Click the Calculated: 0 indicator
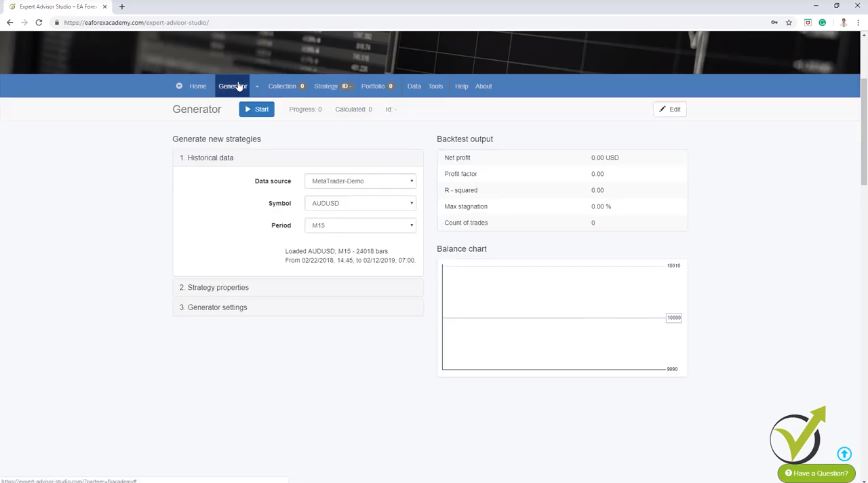Image resolution: width=868 pixels, height=483 pixels. coord(353,110)
